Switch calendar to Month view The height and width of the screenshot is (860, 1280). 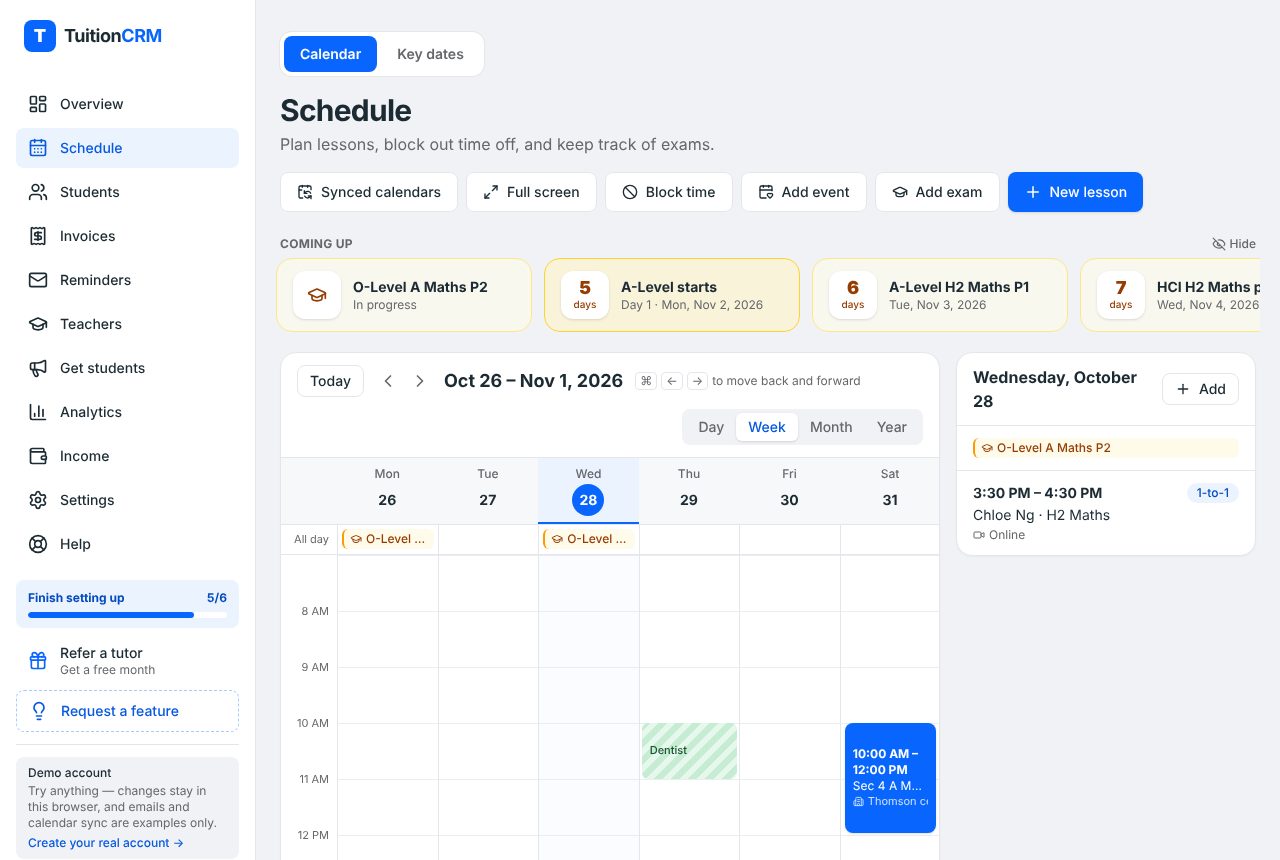(x=831, y=427)
